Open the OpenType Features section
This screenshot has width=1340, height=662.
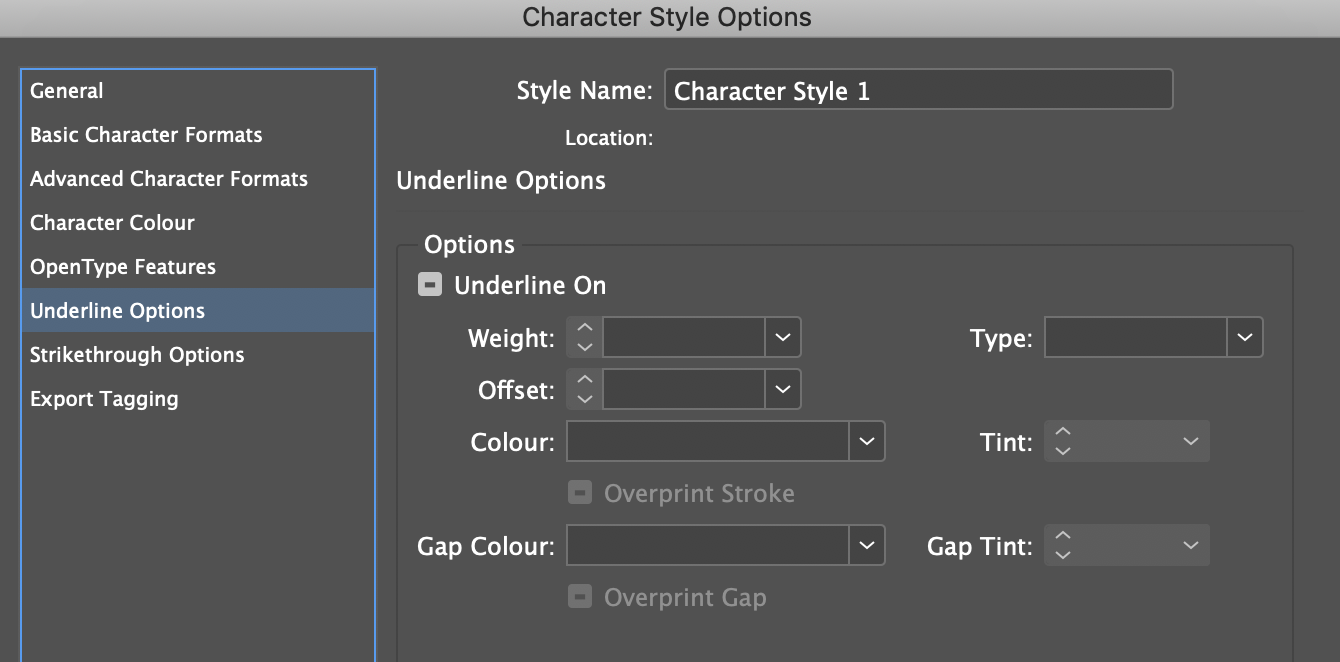tap(123, 266)
